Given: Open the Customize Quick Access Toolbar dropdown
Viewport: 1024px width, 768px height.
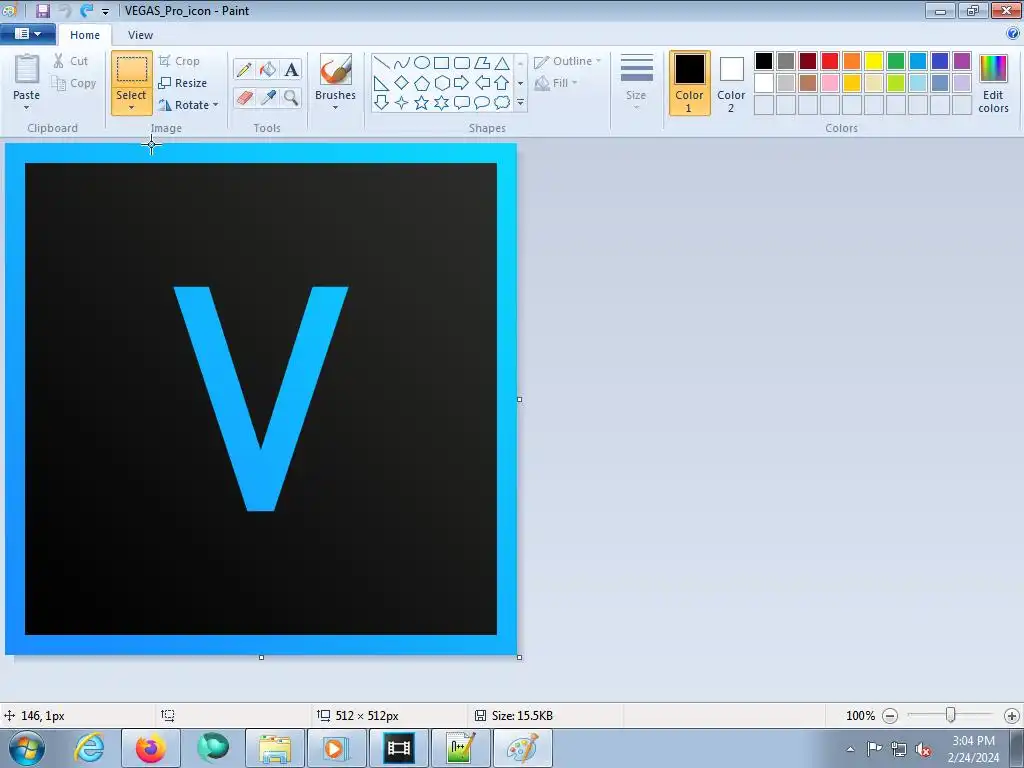Looking at the screenshot, I should click(x=105, y=11).
